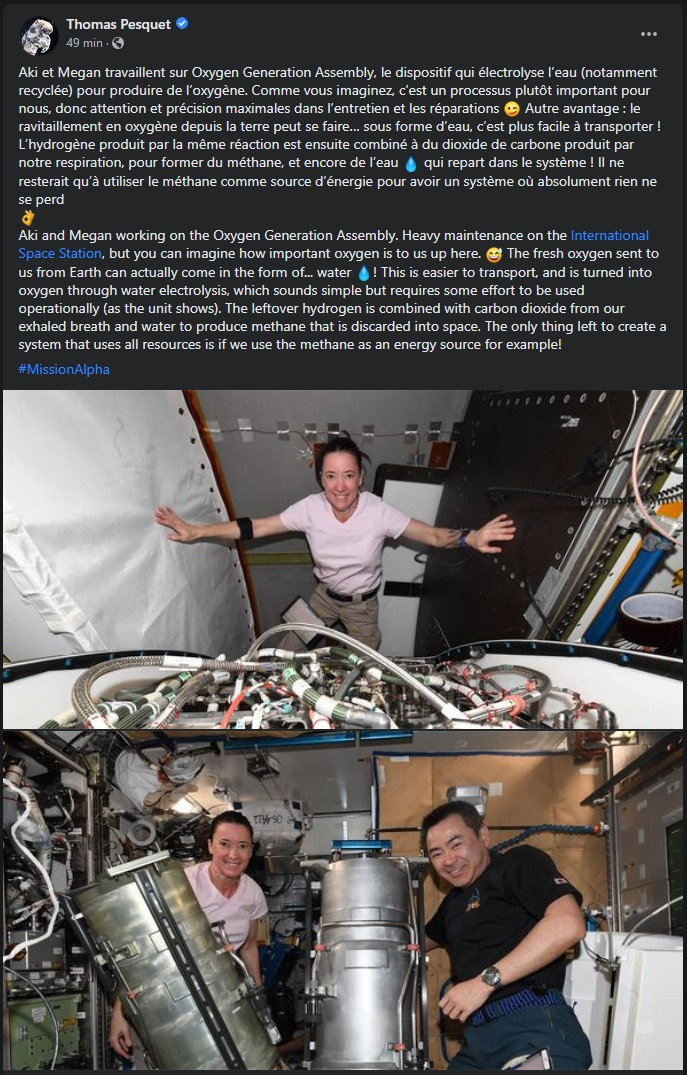Viewport: 687px width, 1075px height.
Task: Open the Thomas Pesquet profile name link
Action: pos(119,24)
